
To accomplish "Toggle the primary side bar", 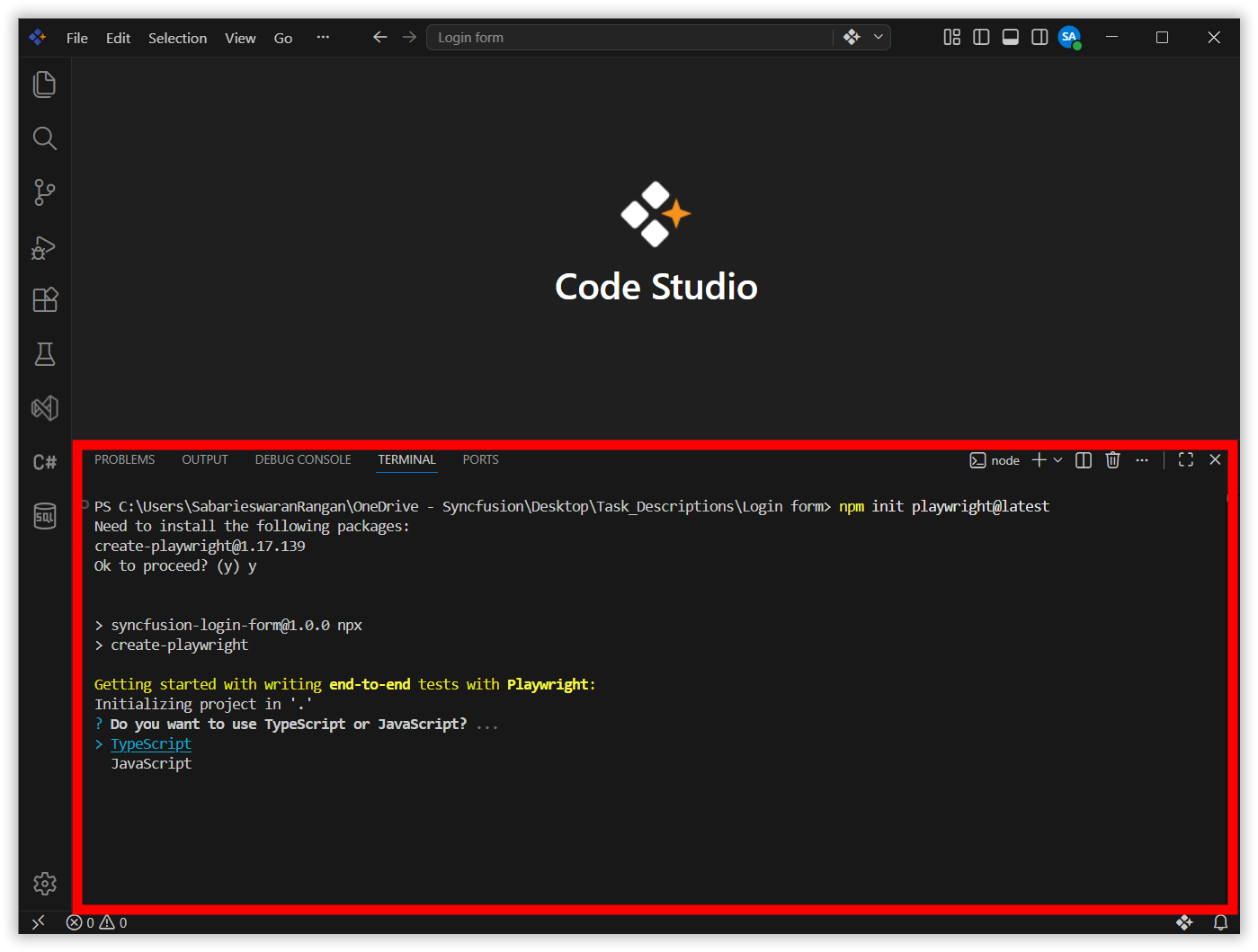I will pyautogui.click(x=981, y=37).
